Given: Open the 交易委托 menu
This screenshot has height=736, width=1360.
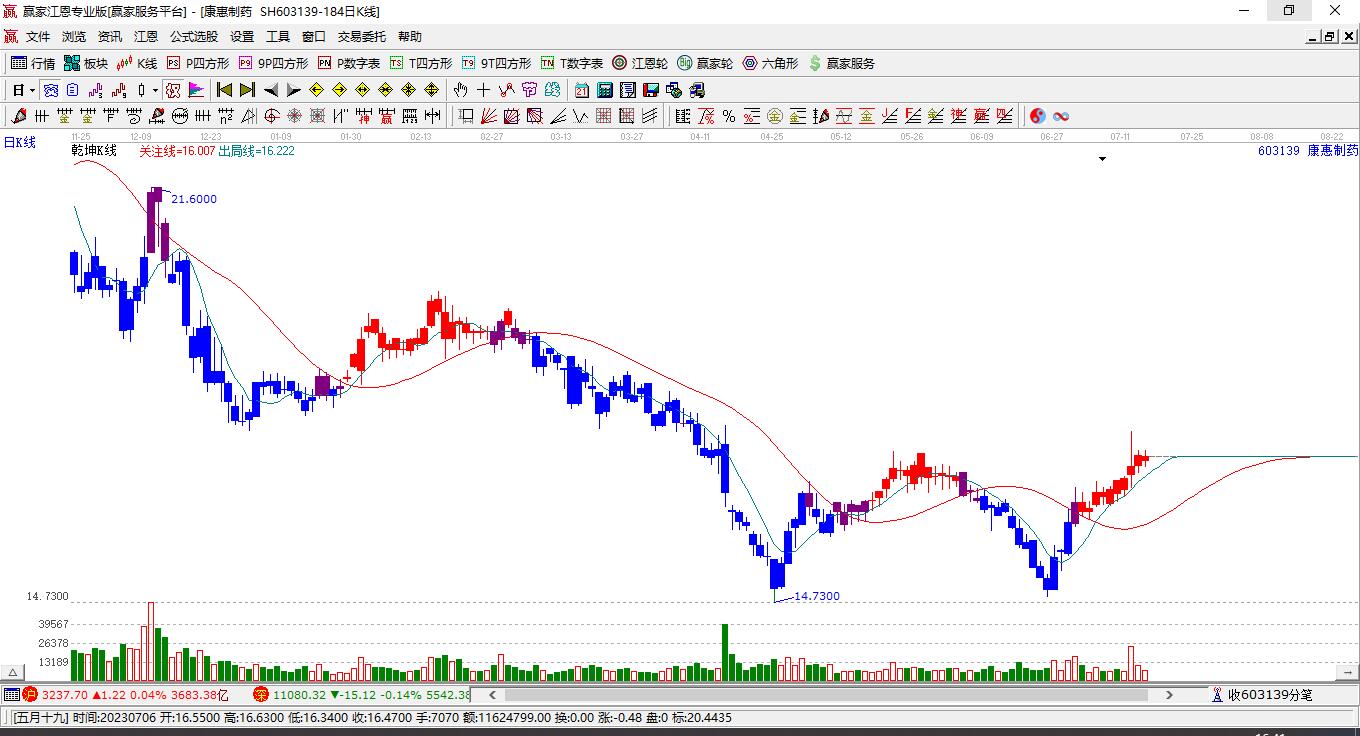Looking at the screenshot, I should pos(362,37).
